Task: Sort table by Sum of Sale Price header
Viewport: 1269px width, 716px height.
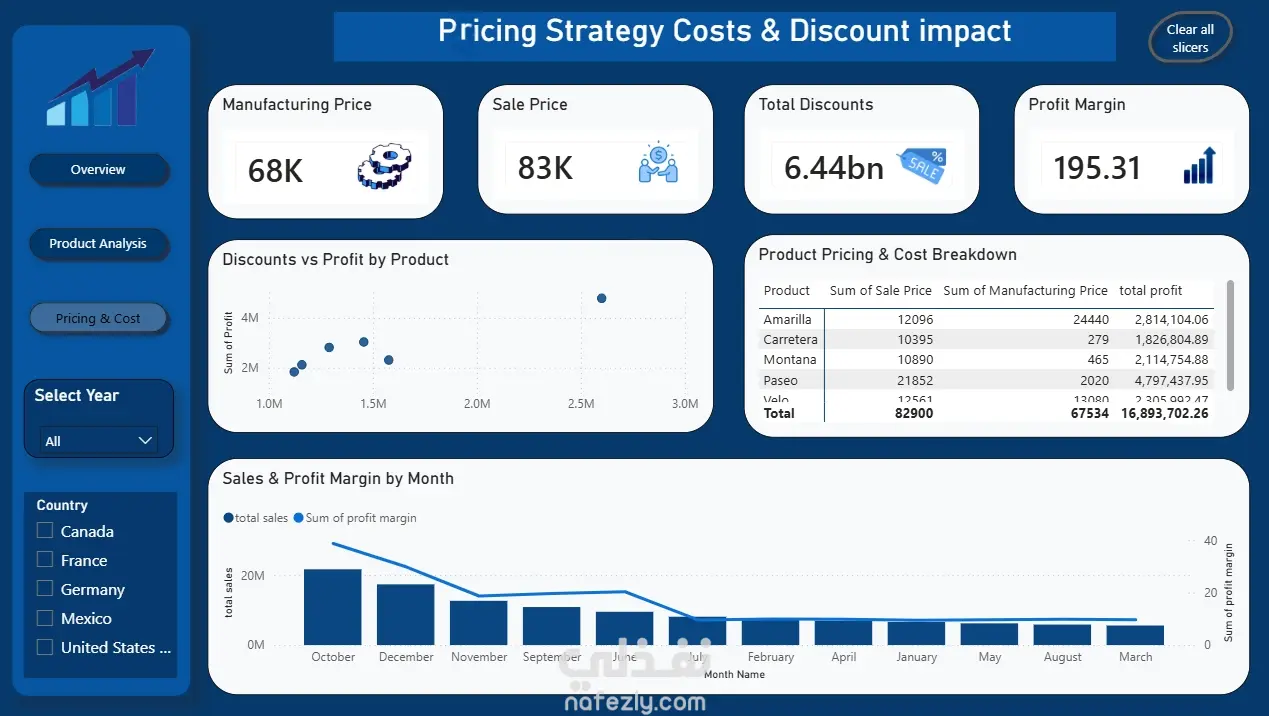Action: tap(881, 291)
